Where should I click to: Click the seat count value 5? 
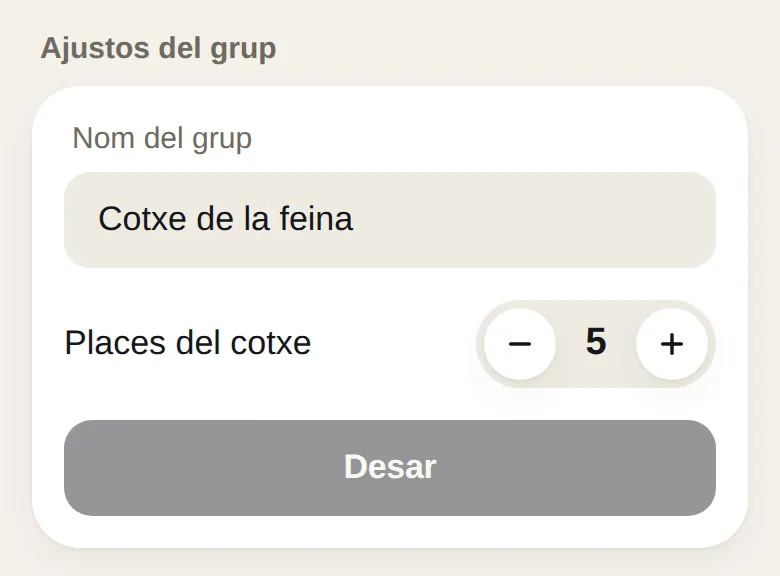(x=596, y=342)
